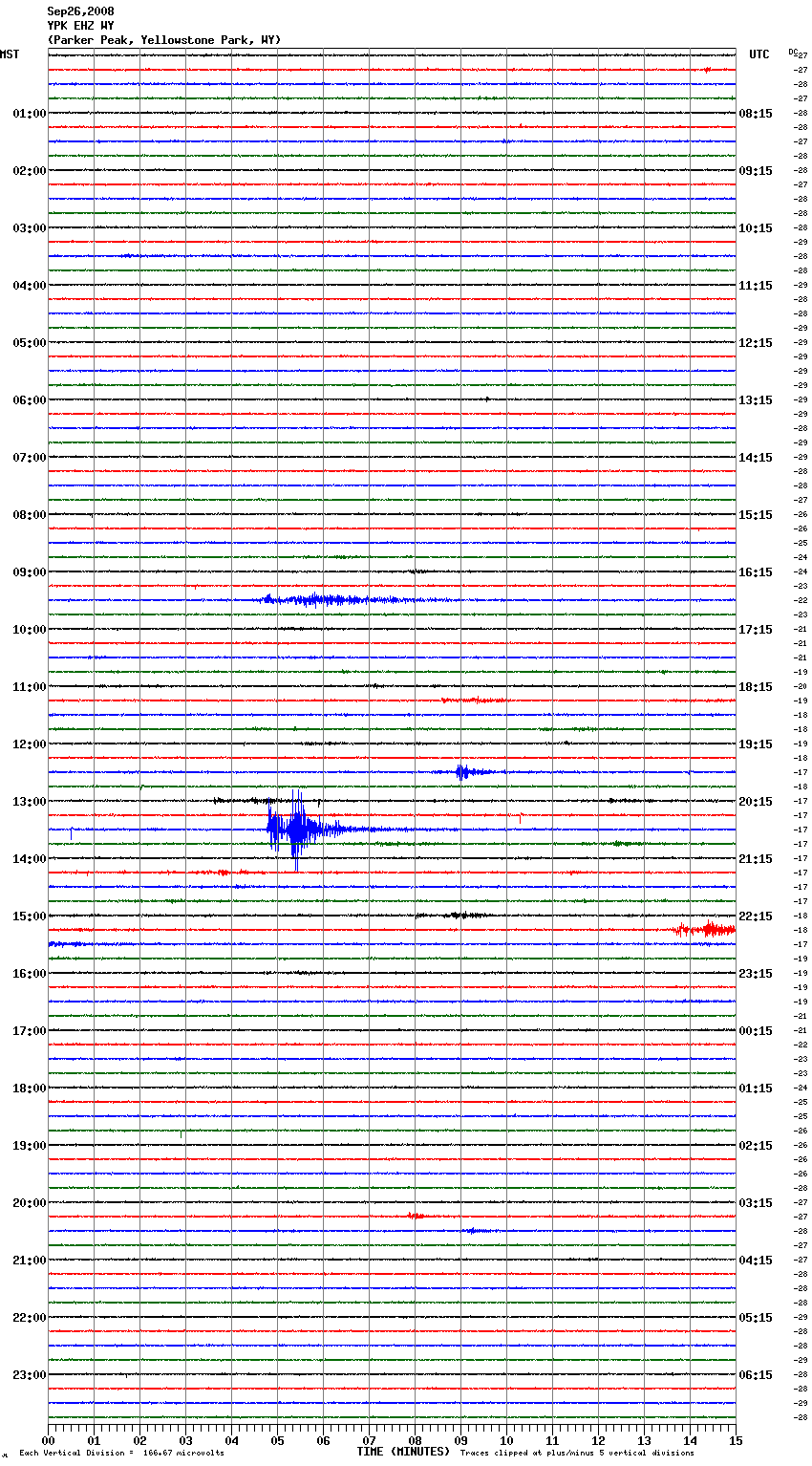The image size is (812, 1466).
Task: Click the Traces clipped at plus/minus 5 note
Action: pos(577,1454)
